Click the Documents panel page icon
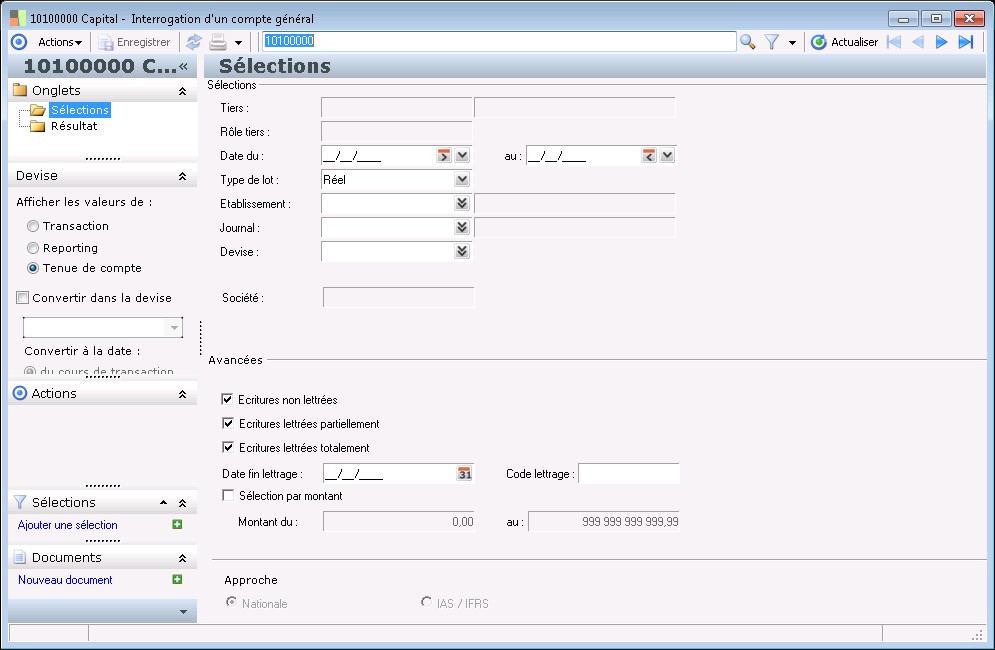 [x=20, y=557]
